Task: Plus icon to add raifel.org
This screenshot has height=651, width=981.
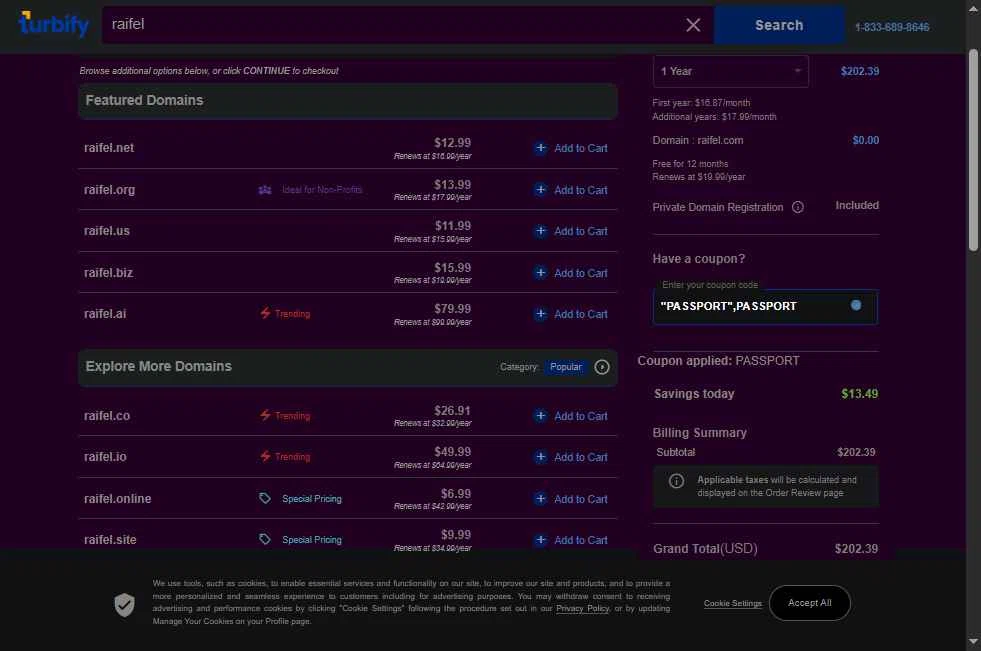Action: coord(541,189)
